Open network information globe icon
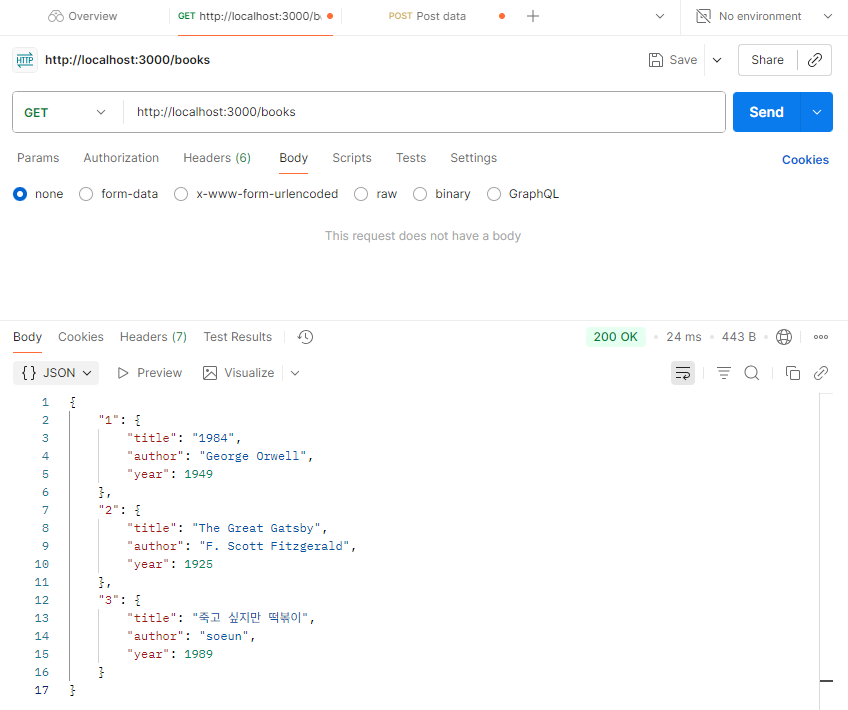 784,337
